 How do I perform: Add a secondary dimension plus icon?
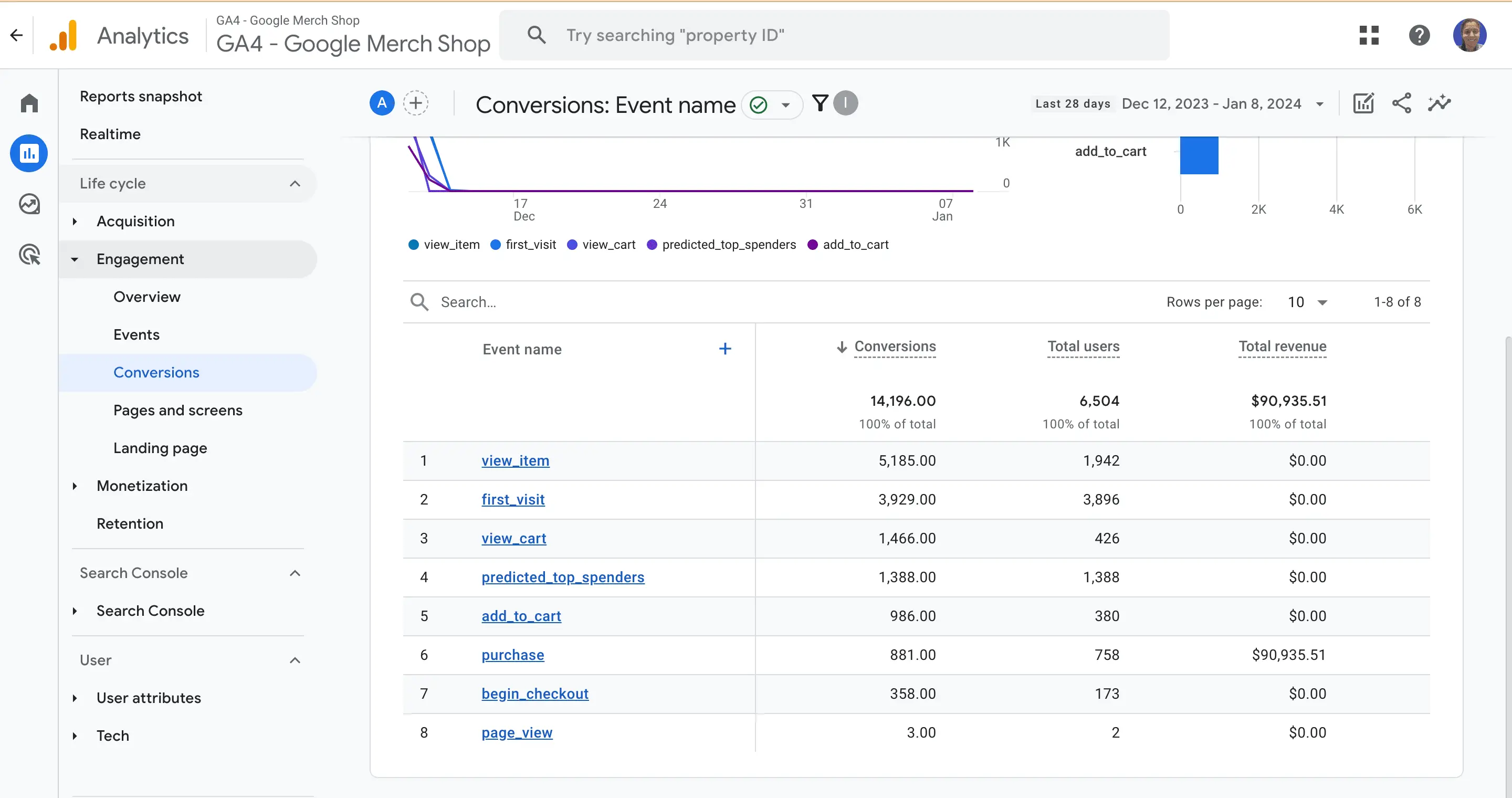click(725, 349)
